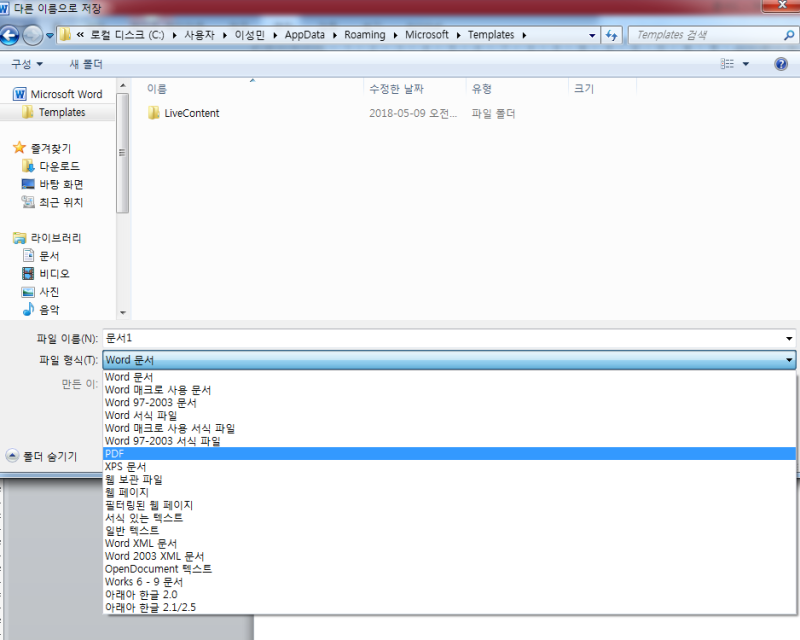800x640 pixels.
Task: Open the 사진 library
Action: (x=41, y=291)
